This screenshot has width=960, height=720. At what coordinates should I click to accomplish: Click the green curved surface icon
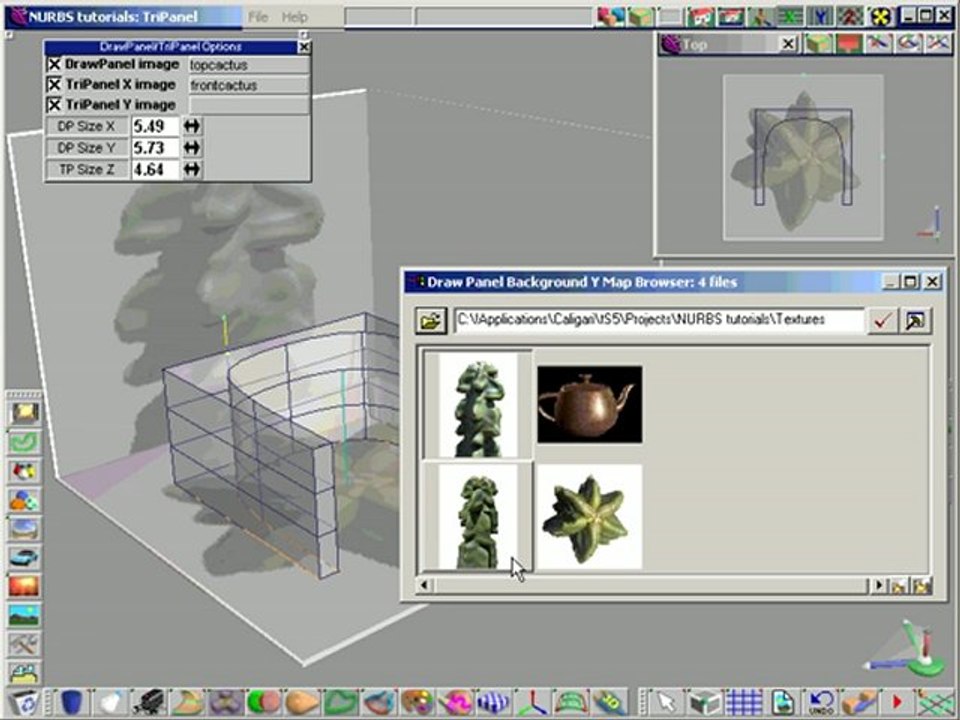point(340,702)
